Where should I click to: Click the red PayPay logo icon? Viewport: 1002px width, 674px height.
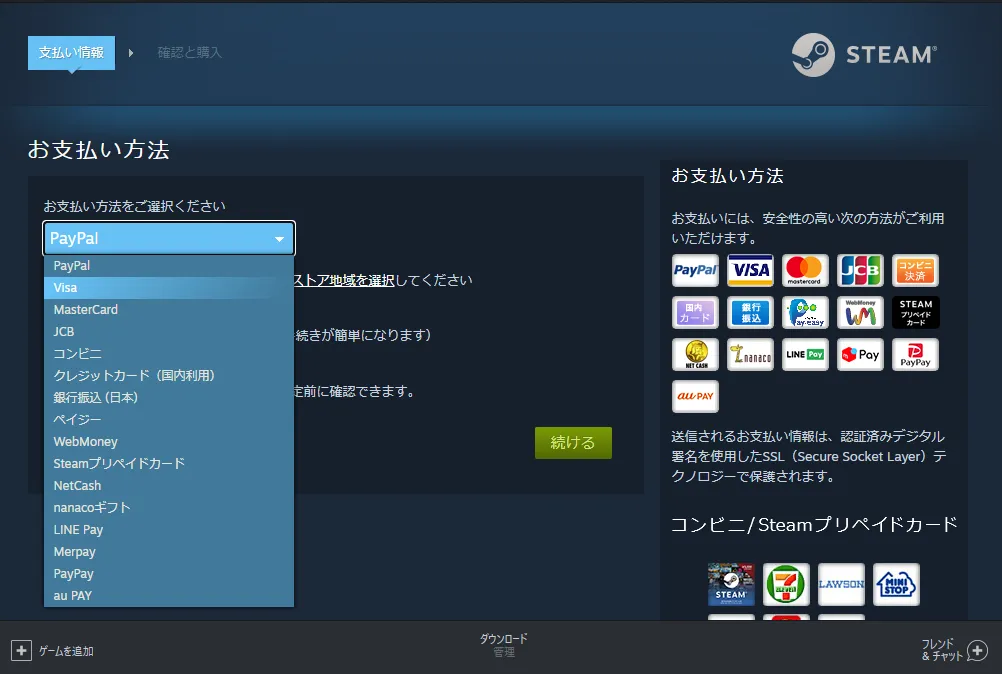(x=915, y=355)
